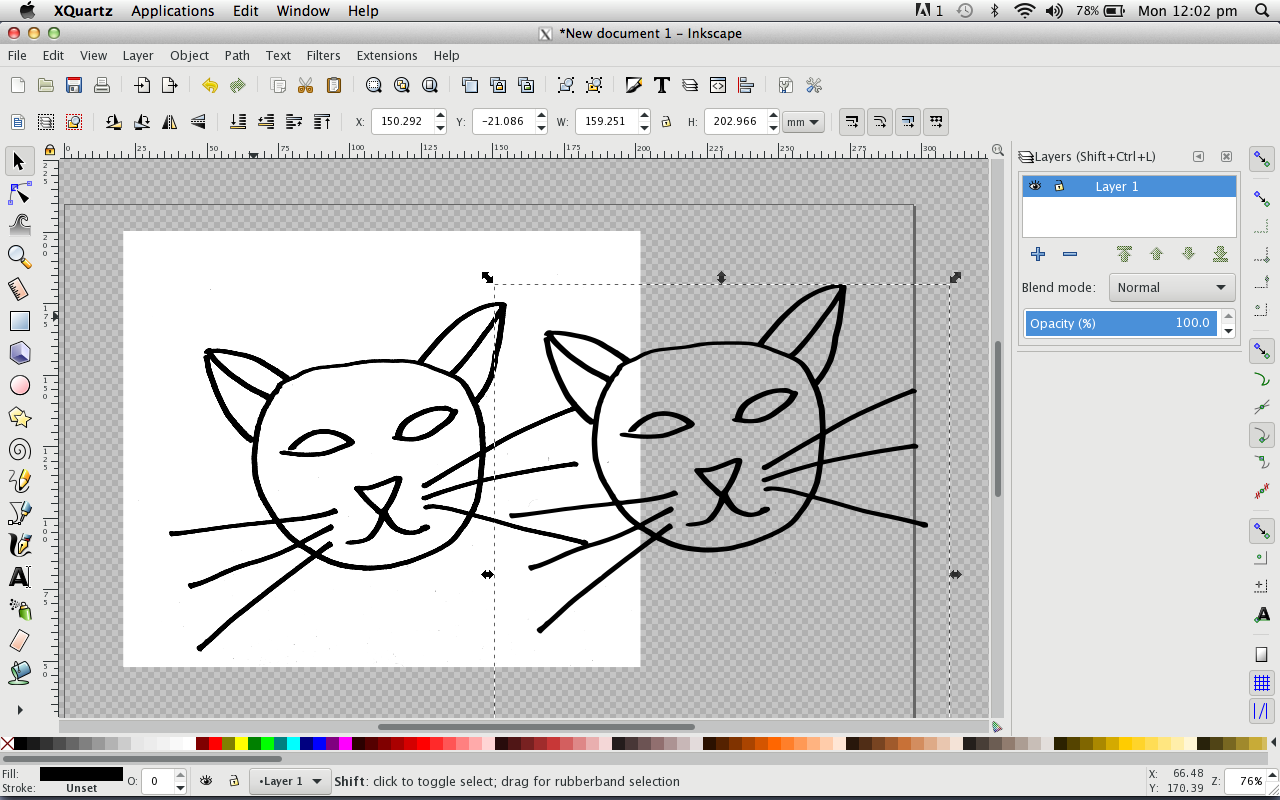Toggle visibility eye of Layer 1

tap(1035, 186)
